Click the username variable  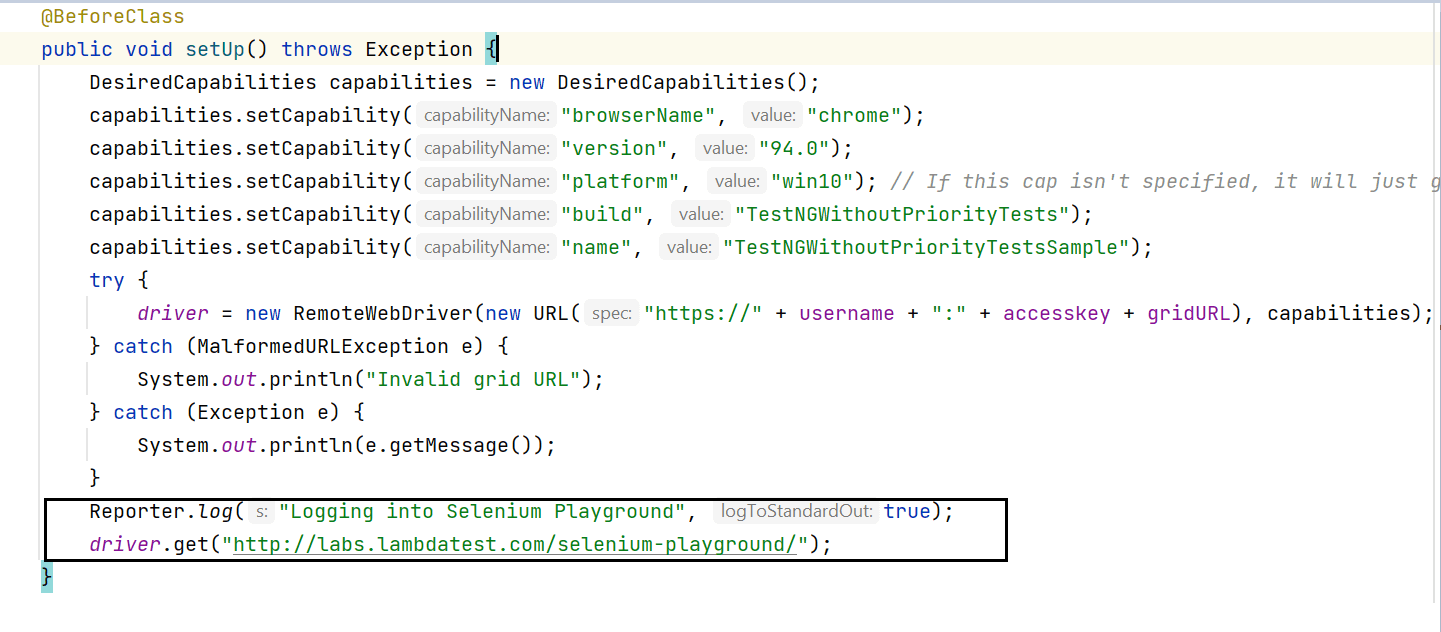coord(846,313)
